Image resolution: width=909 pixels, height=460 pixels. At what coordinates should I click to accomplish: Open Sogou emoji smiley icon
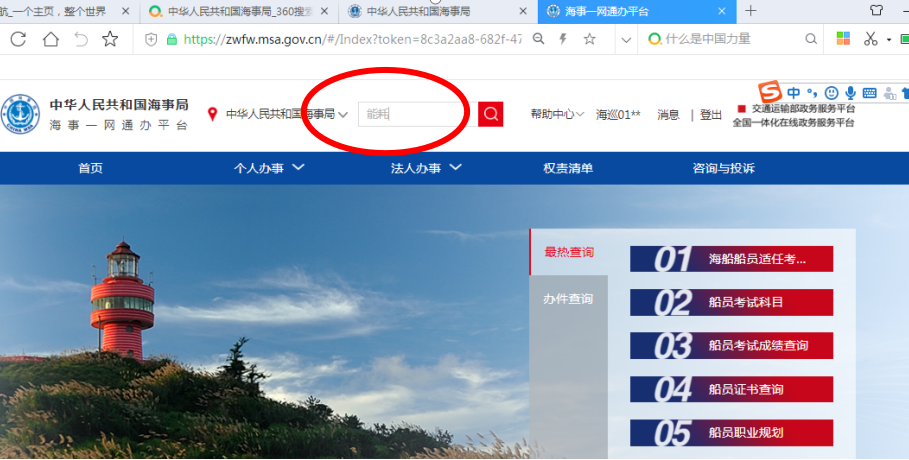[831, 93]
